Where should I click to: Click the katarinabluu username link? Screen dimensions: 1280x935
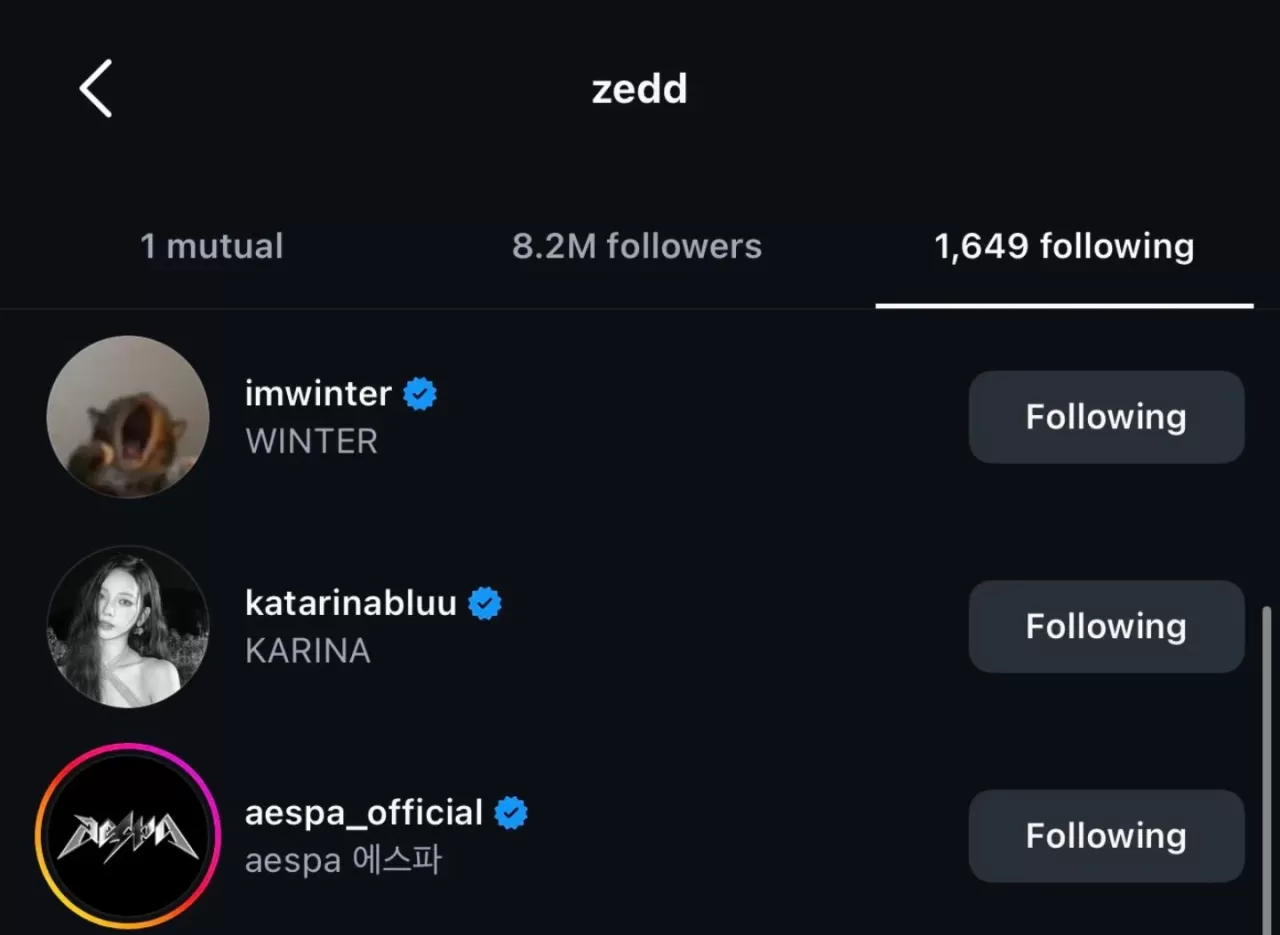(352, 602)
